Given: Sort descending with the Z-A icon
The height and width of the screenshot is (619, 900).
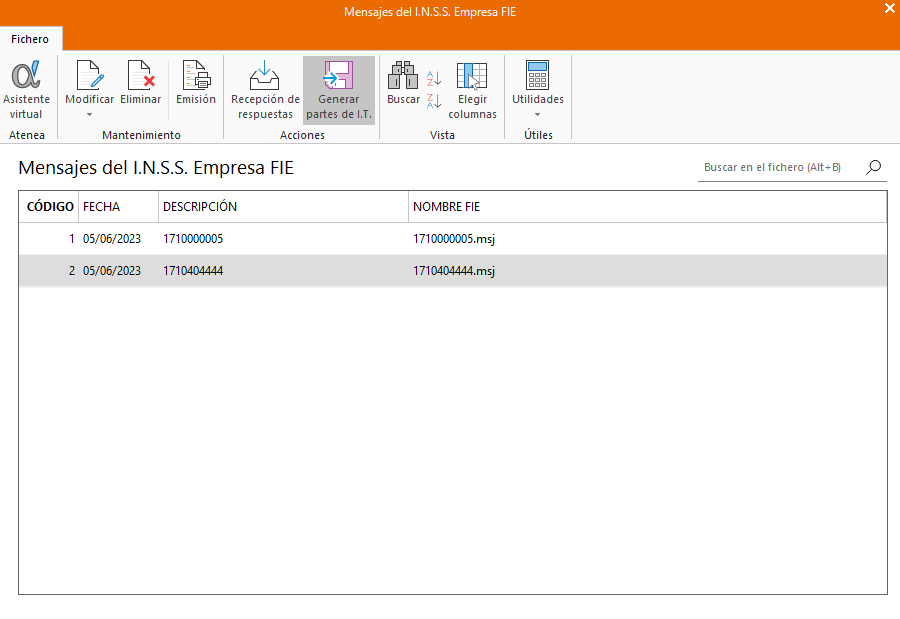Looking at the screenshot, I should click(x=434, y=100).
